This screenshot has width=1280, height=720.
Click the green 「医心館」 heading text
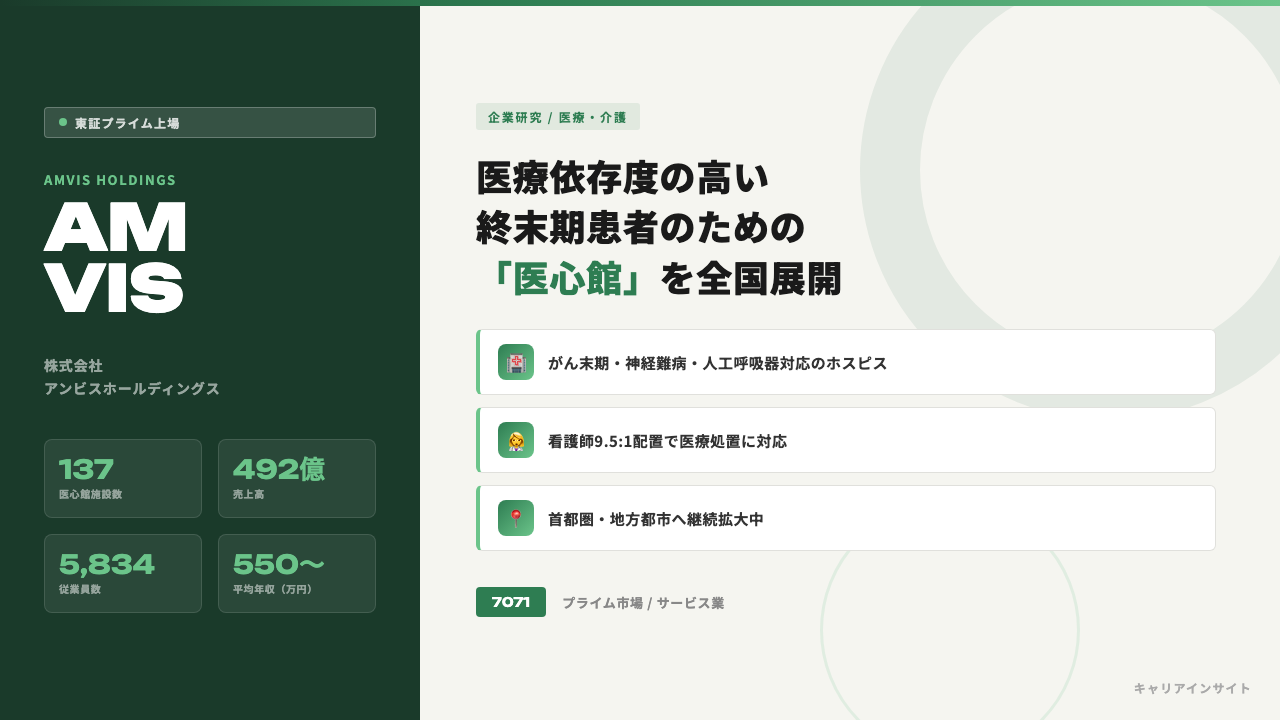tap(567, 278)
